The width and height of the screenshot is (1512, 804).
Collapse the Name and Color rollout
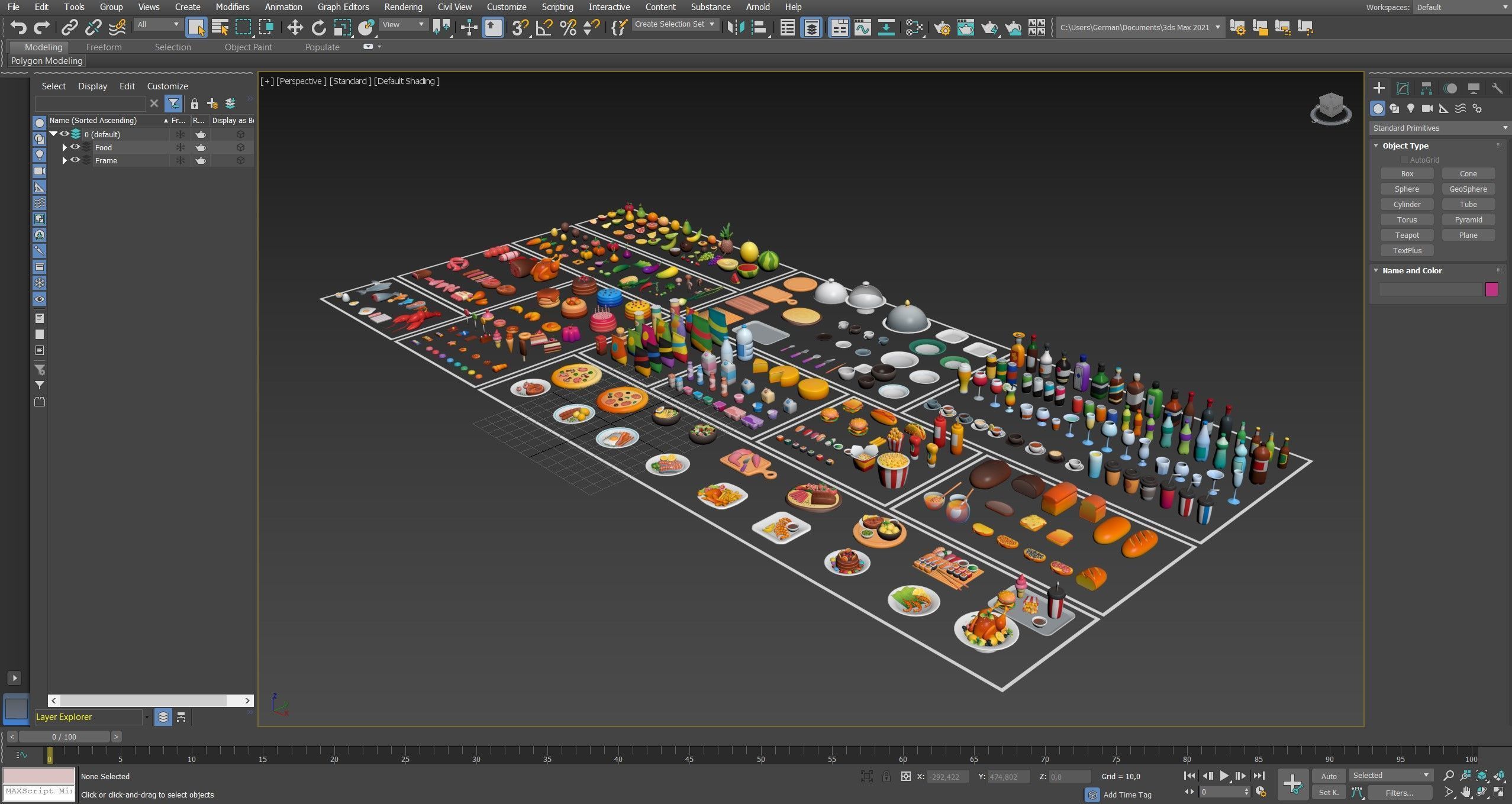pos(1376,270)
